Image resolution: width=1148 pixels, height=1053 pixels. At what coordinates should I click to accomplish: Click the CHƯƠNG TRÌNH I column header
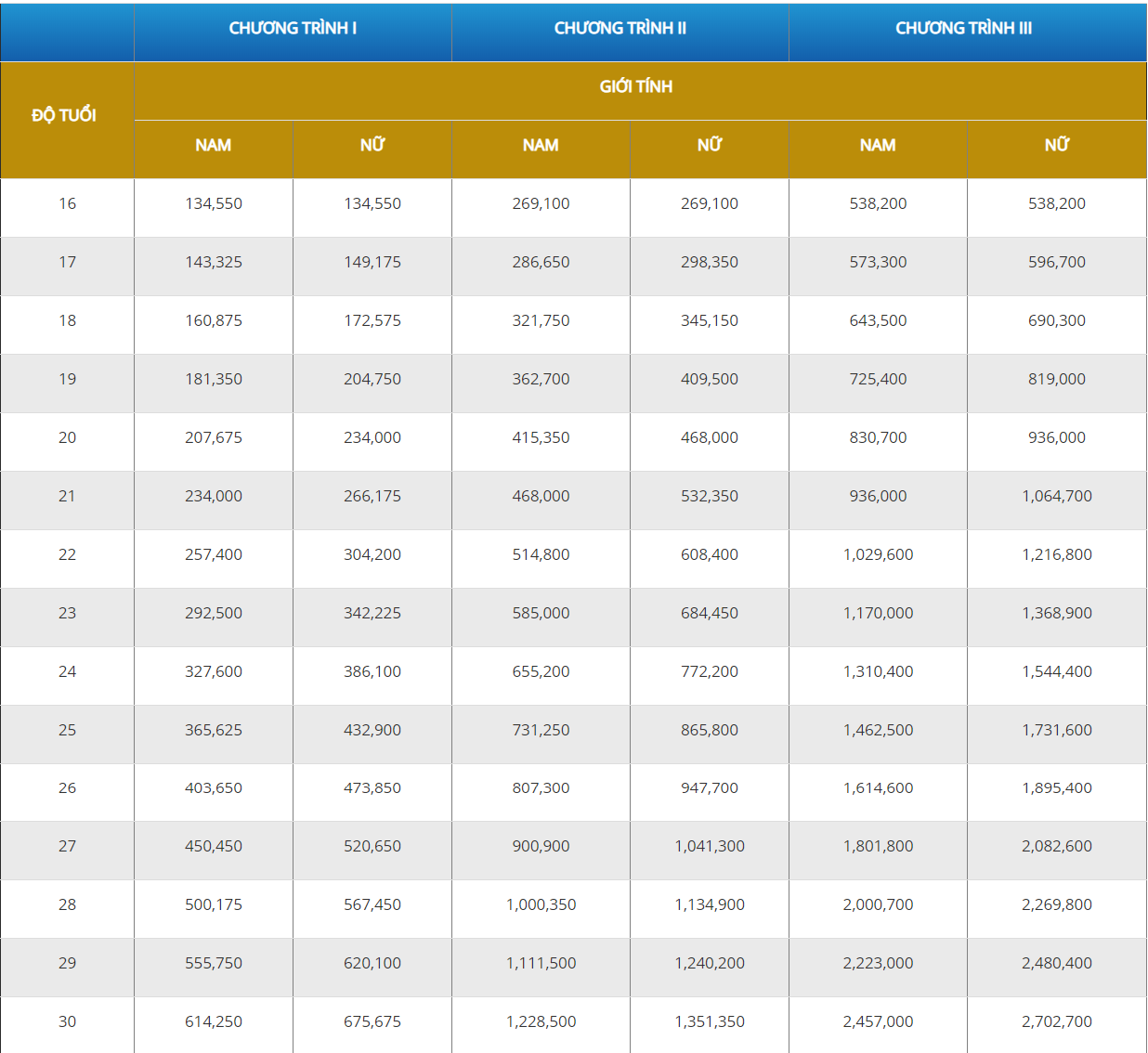293,29
